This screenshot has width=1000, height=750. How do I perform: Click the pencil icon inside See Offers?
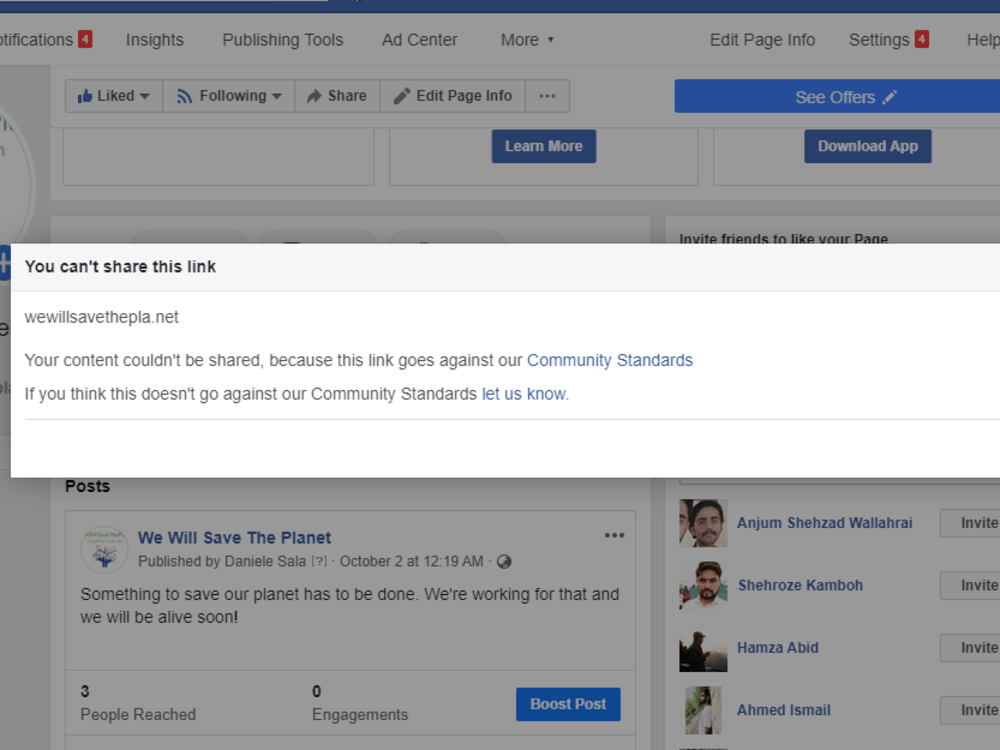click(890, 96)
